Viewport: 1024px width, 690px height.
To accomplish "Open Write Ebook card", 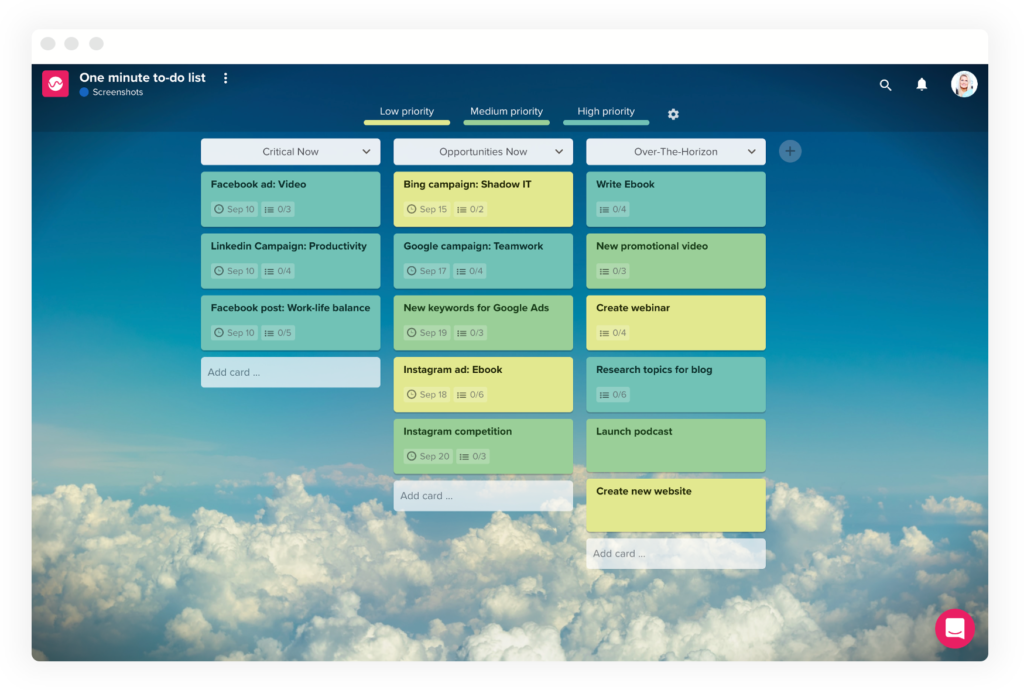I will [676, 199].
